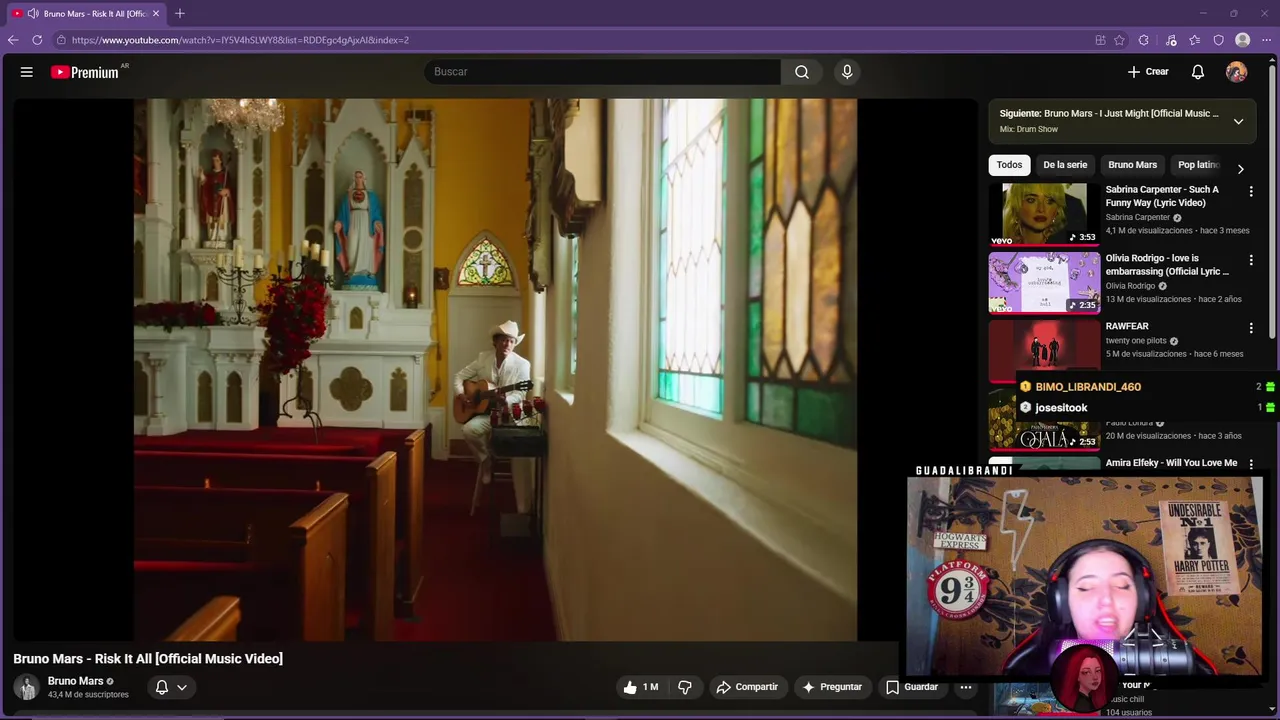1280x720 pixels.
Task: Open Bruno Mars channel avatar
Action: 27,687
